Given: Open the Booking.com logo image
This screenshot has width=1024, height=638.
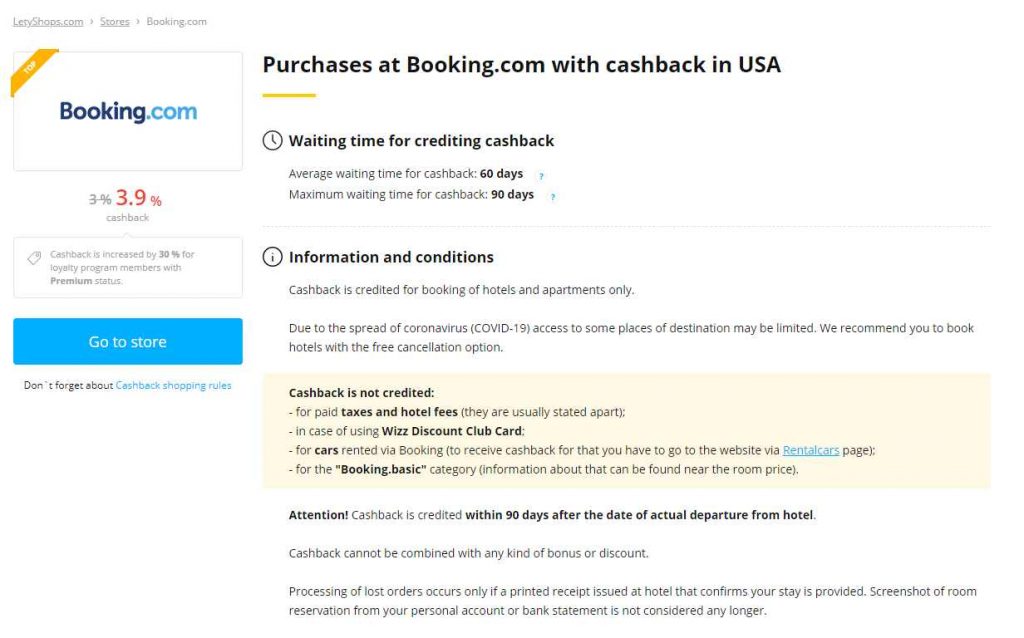Looking at the screenshot, I should click(x=128, y=112).
